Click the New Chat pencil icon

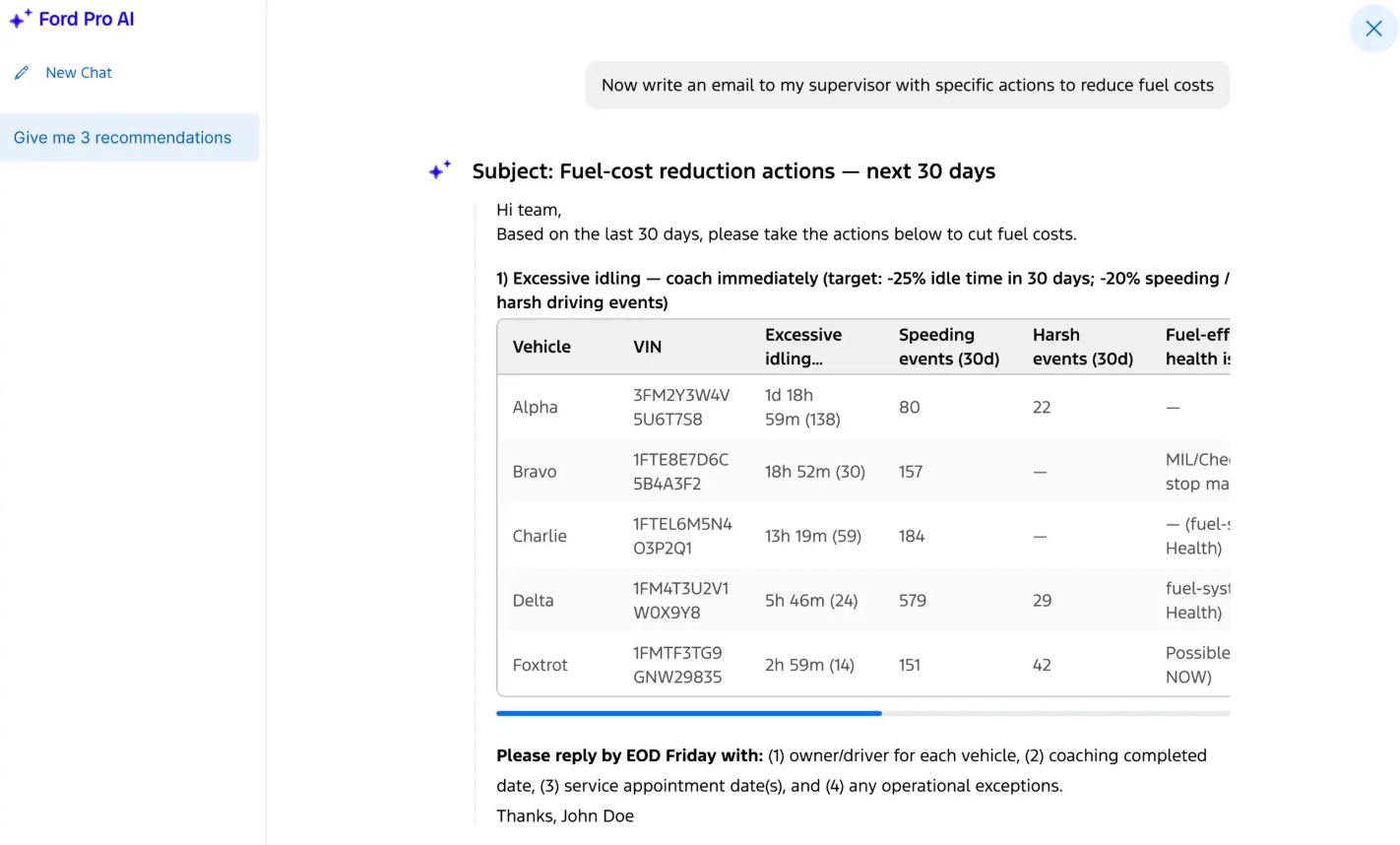click(x=22, y=73)
